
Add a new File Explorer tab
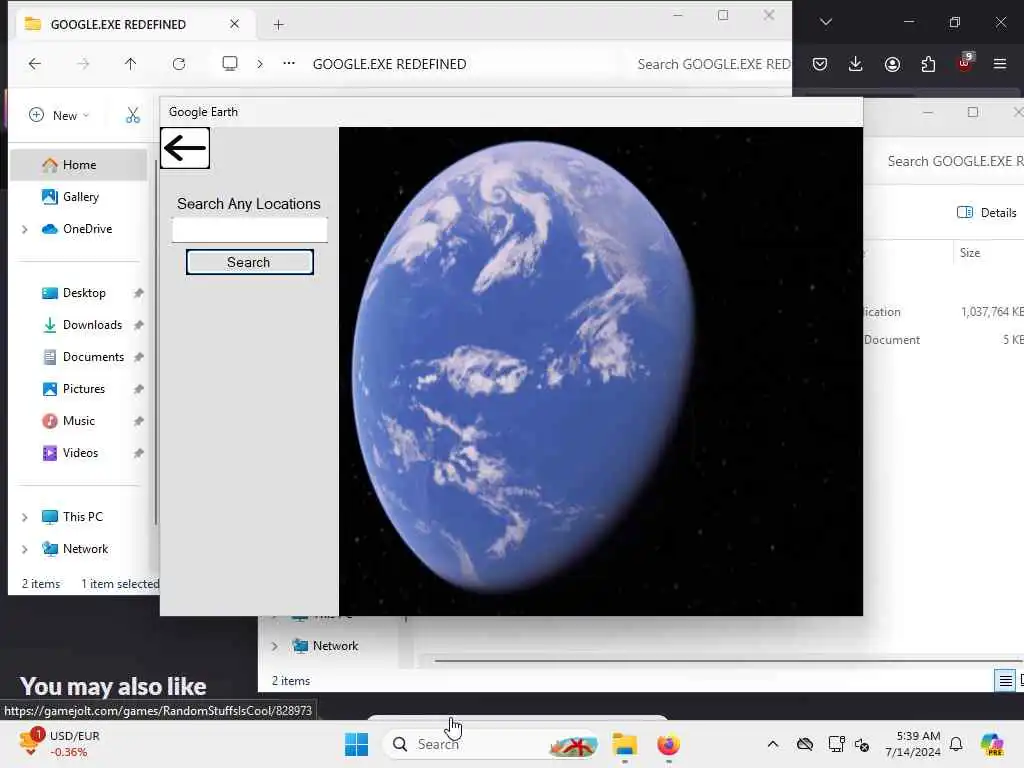[278, 25]
